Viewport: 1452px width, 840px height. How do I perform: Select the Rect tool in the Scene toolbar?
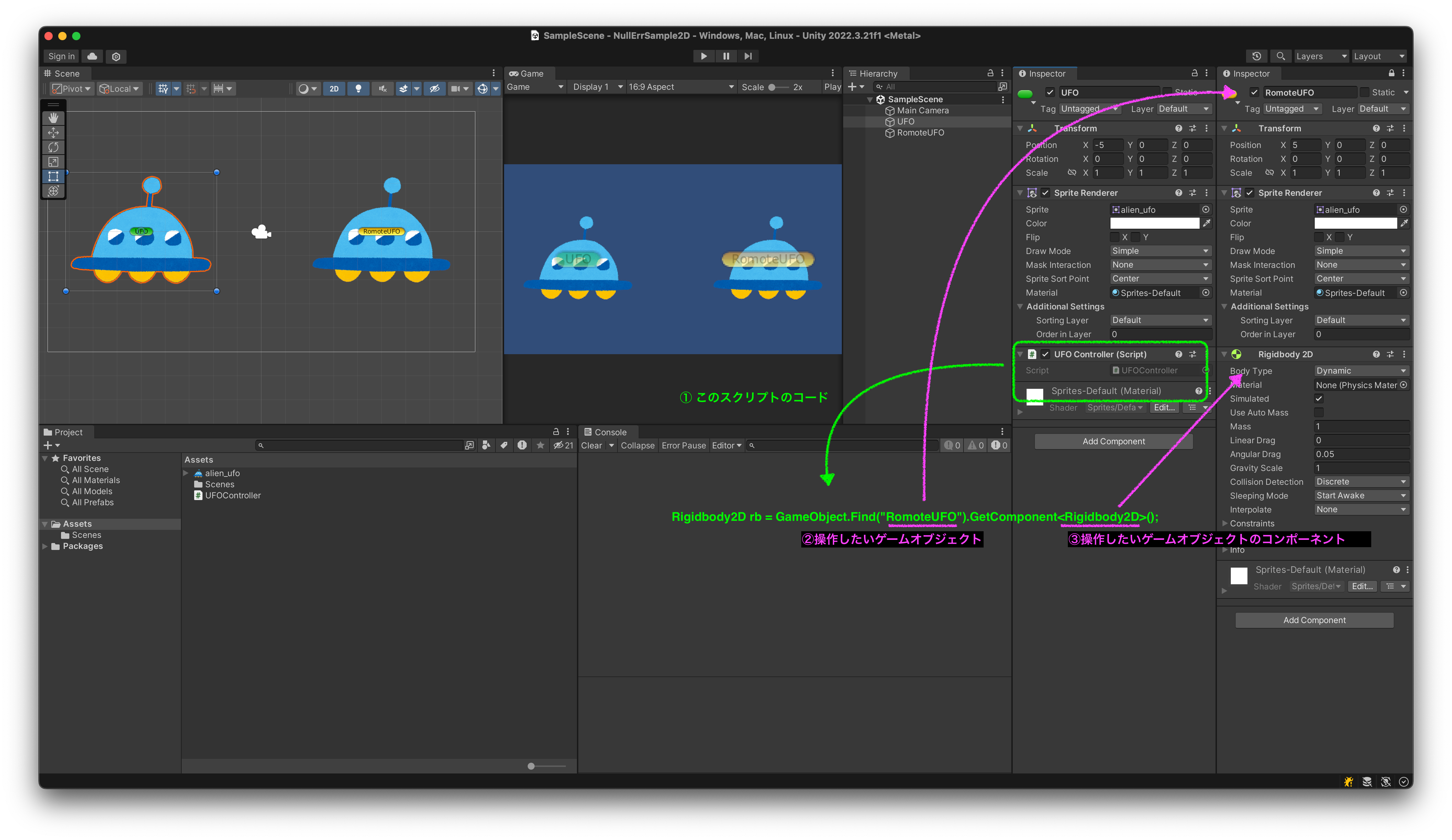[x=53, y=177]
